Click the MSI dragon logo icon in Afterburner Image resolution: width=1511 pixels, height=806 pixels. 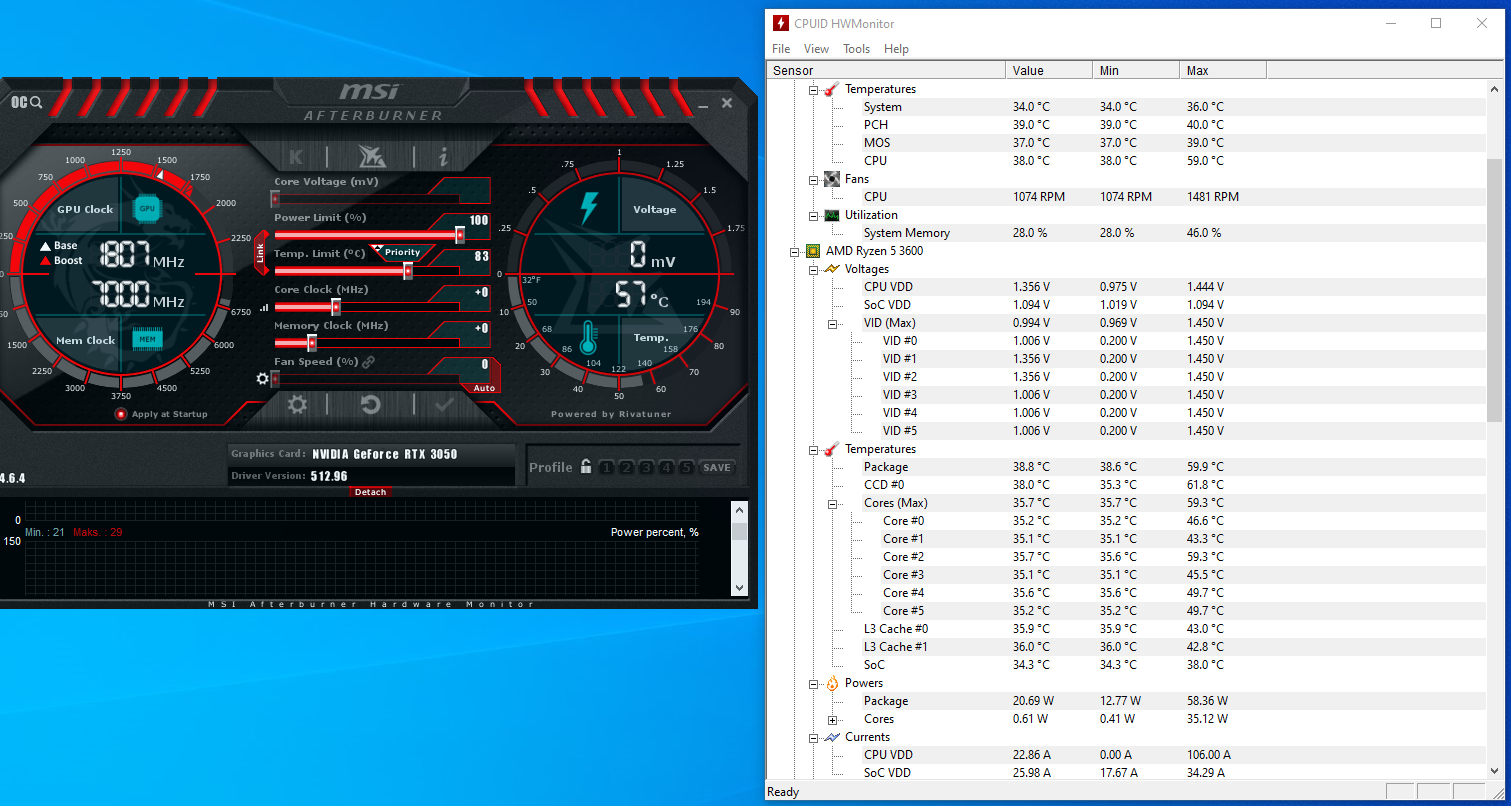pos(370,157)
